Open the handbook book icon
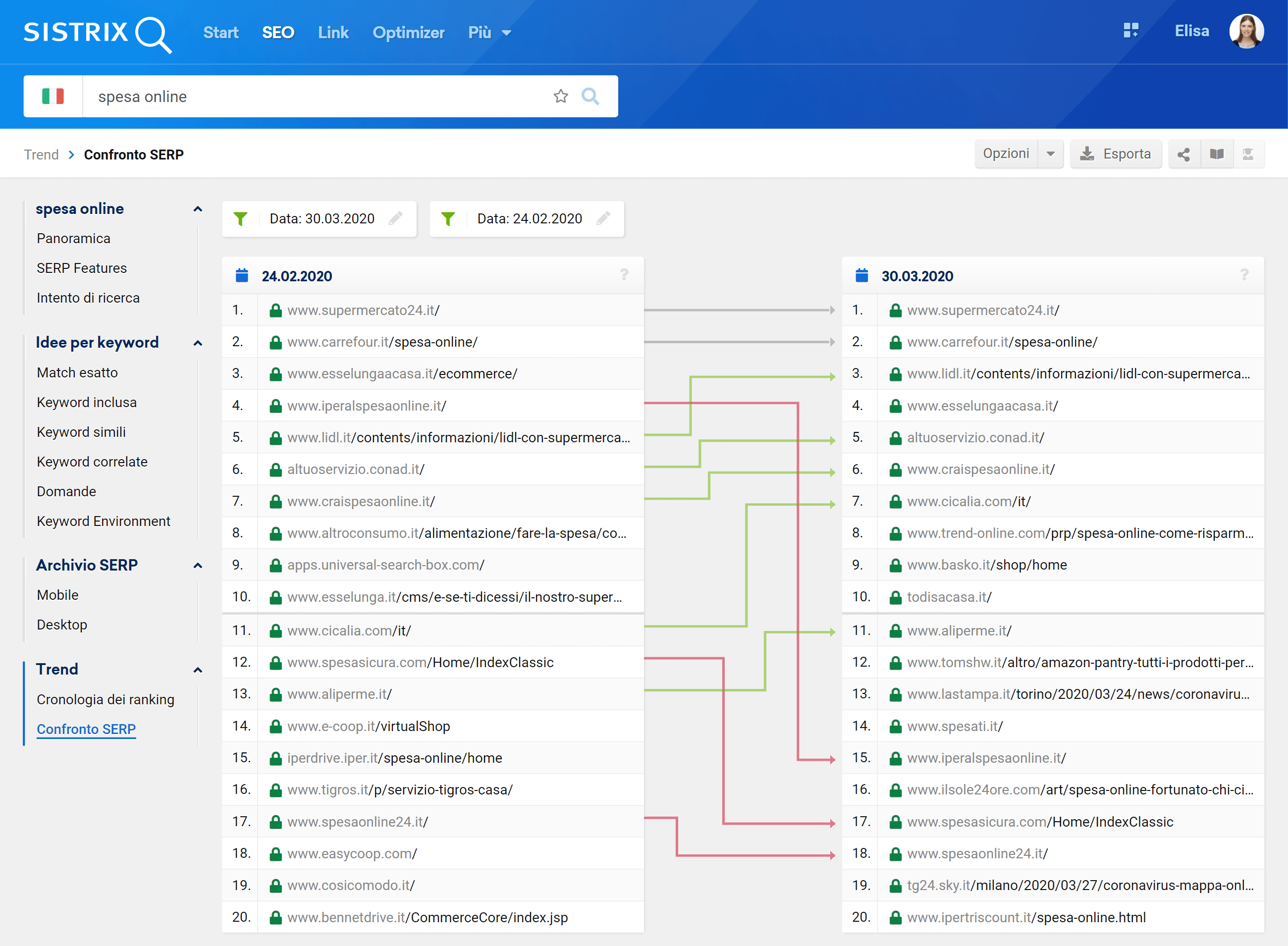 point(1216,154)
